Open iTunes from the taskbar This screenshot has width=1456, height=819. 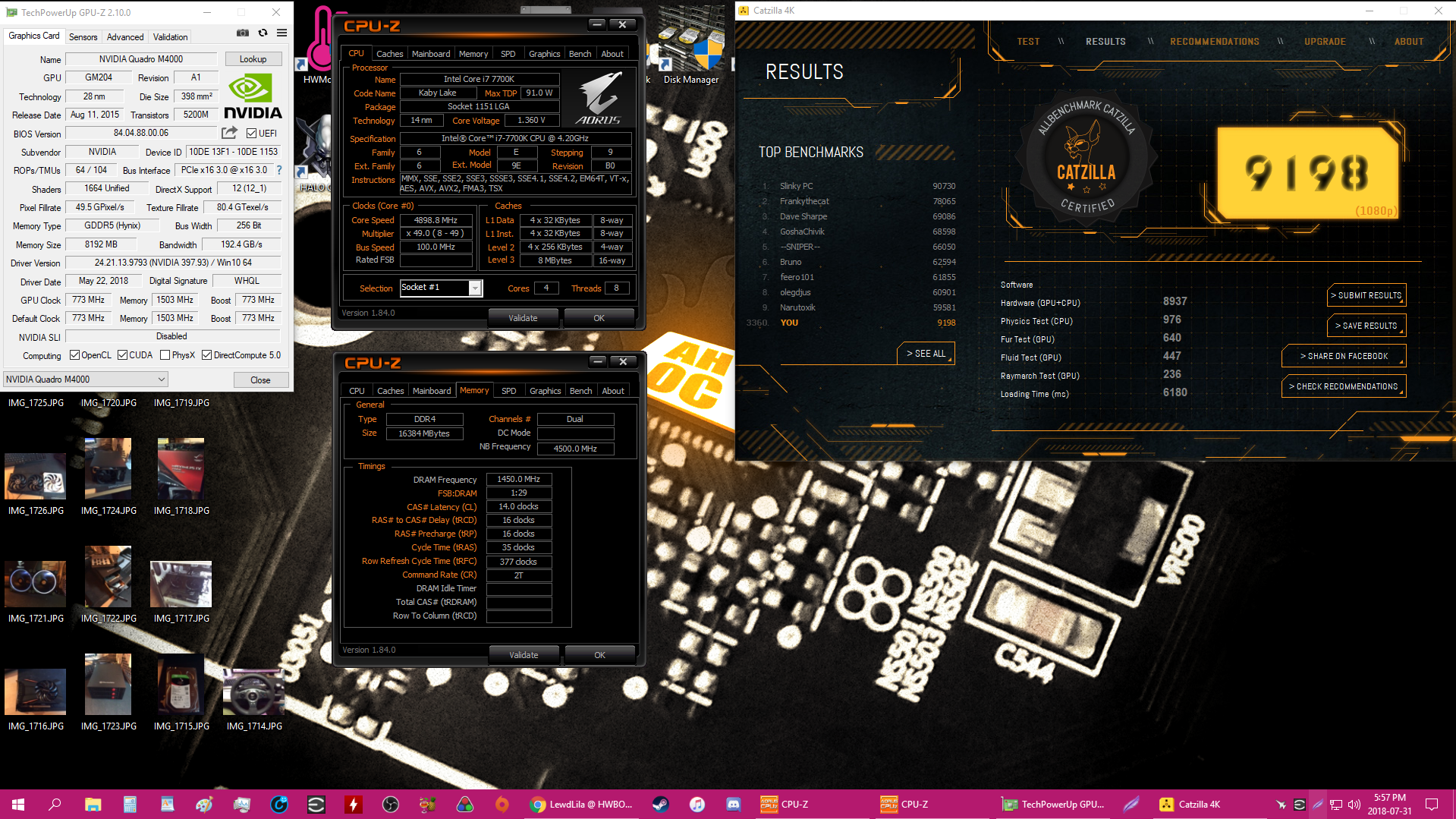pyautogui.click(x=697, y=804)
